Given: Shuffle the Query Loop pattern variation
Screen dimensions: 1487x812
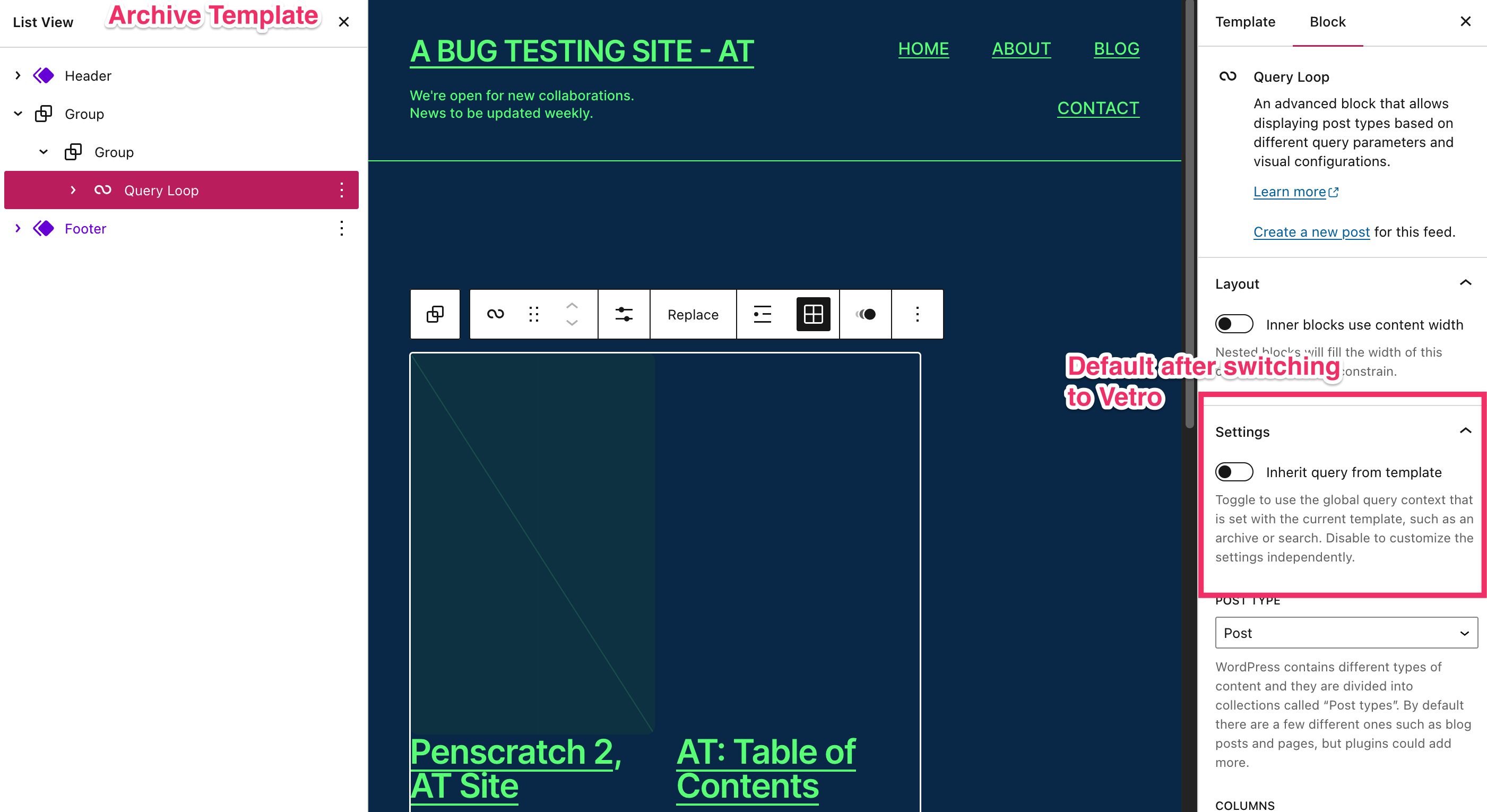Looking at the screenshot, I should pos(864,314).
